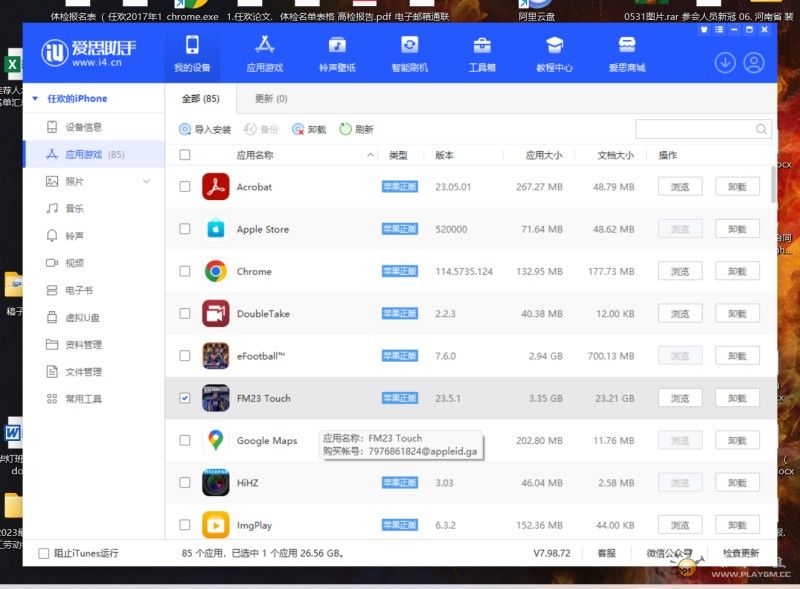Click 浏览 button for Chrome
This screenshot has width=800, height=589.
pyautogui.click(x=680, y=272)
